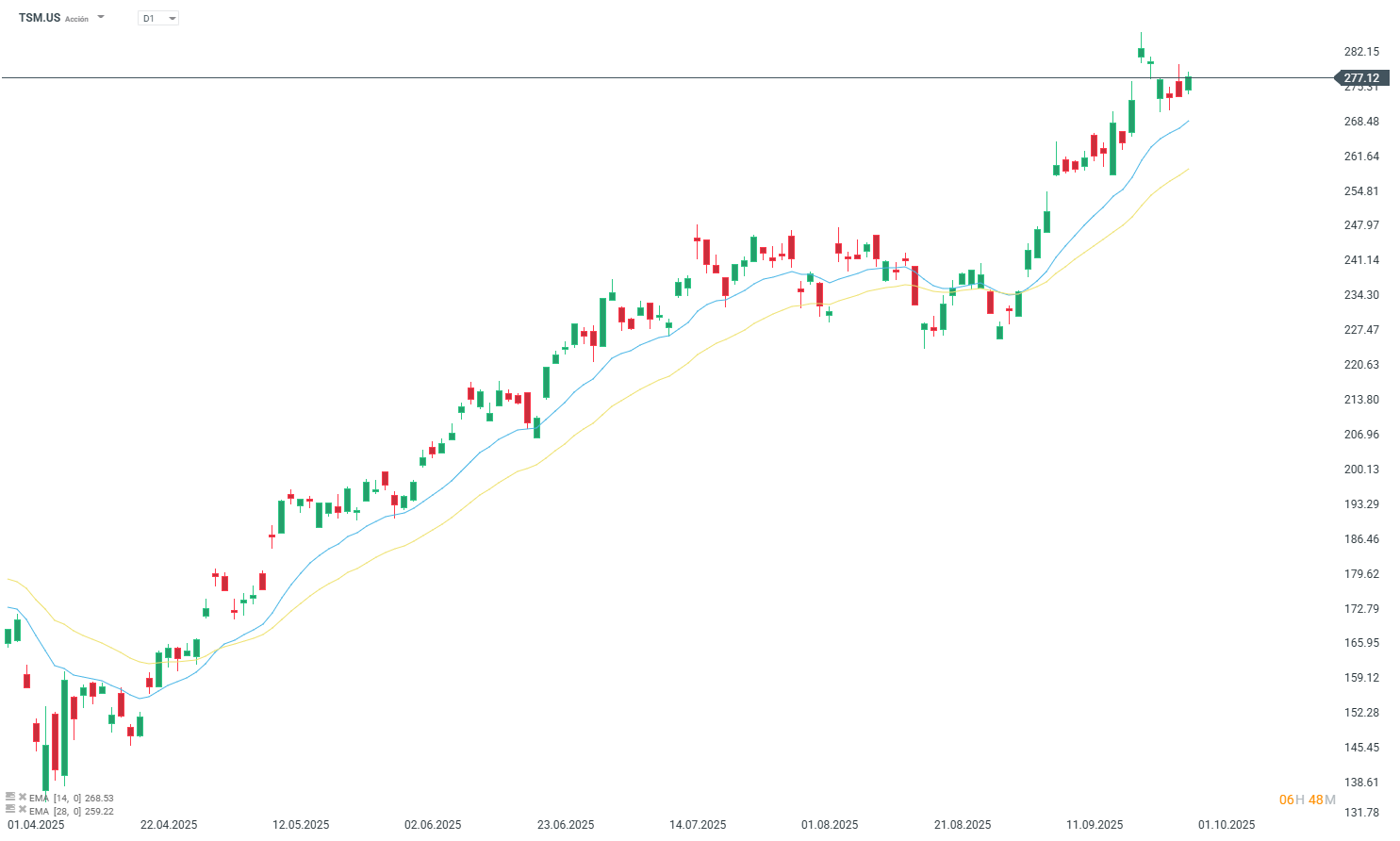1400x841 pixels.
Task: Click the 282.15 level on price axis
Action: 1361,52
